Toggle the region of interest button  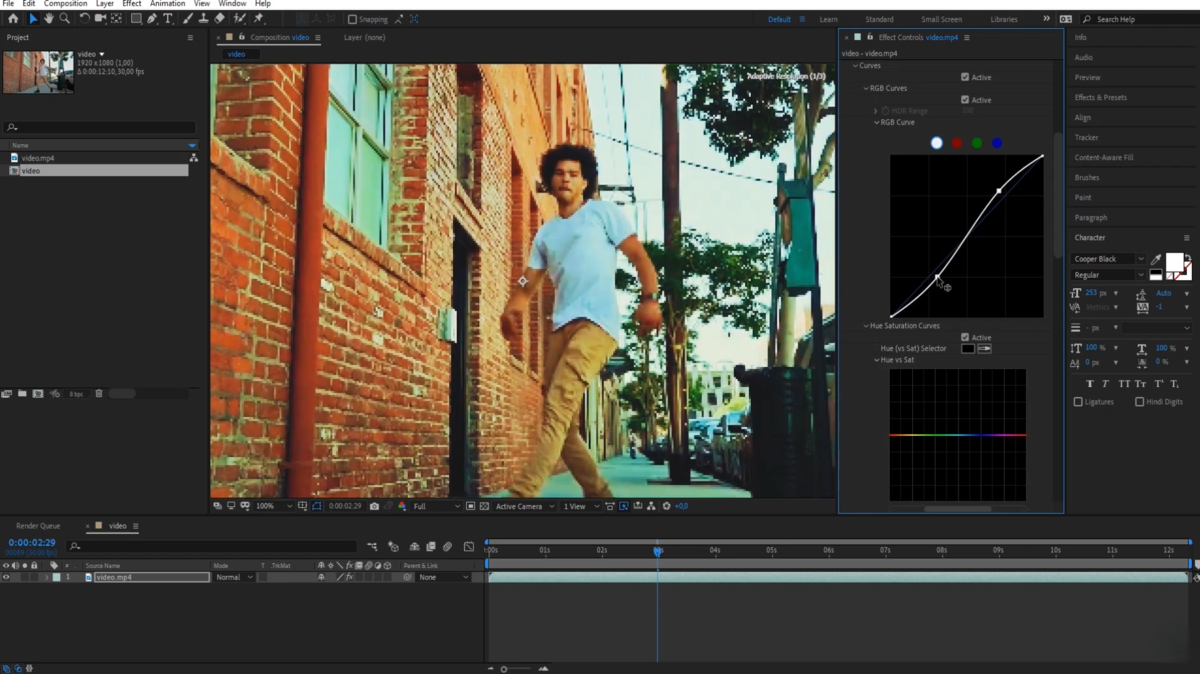pos(471,506)
